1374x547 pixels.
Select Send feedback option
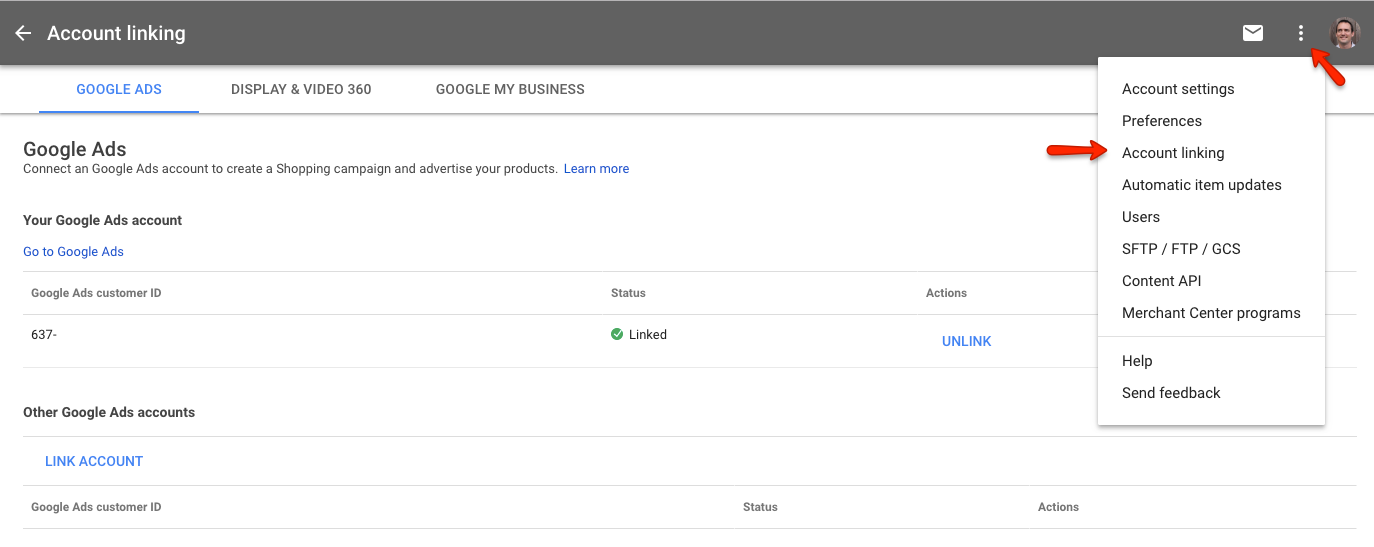[1171, 393]
